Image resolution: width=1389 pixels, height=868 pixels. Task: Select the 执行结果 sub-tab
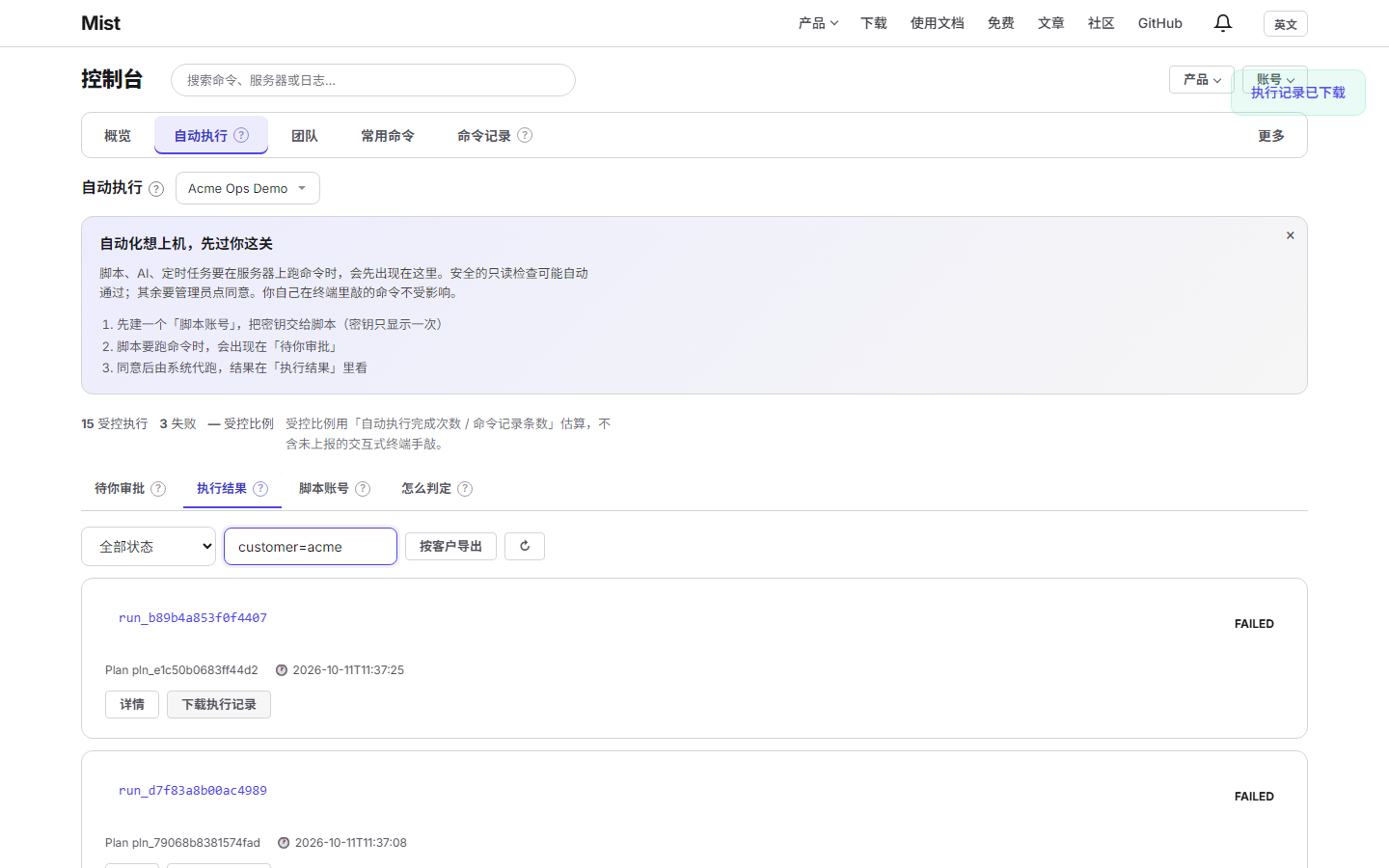tap(232, 489)
